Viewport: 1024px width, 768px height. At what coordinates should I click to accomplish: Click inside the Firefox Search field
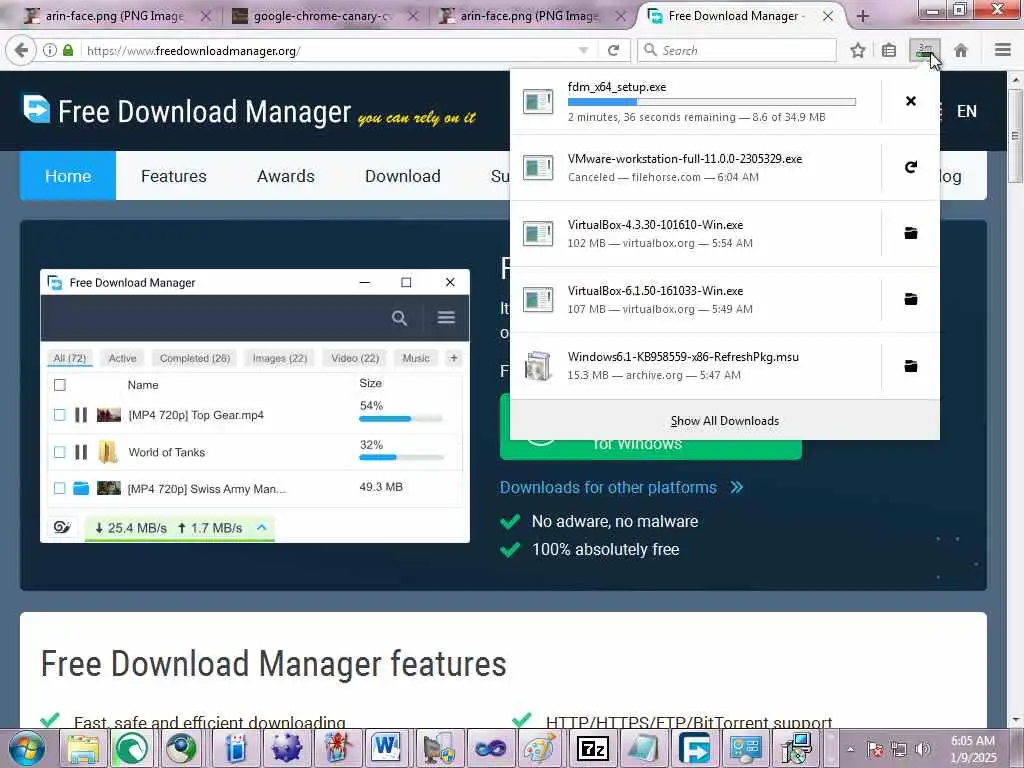coord(736,50)
